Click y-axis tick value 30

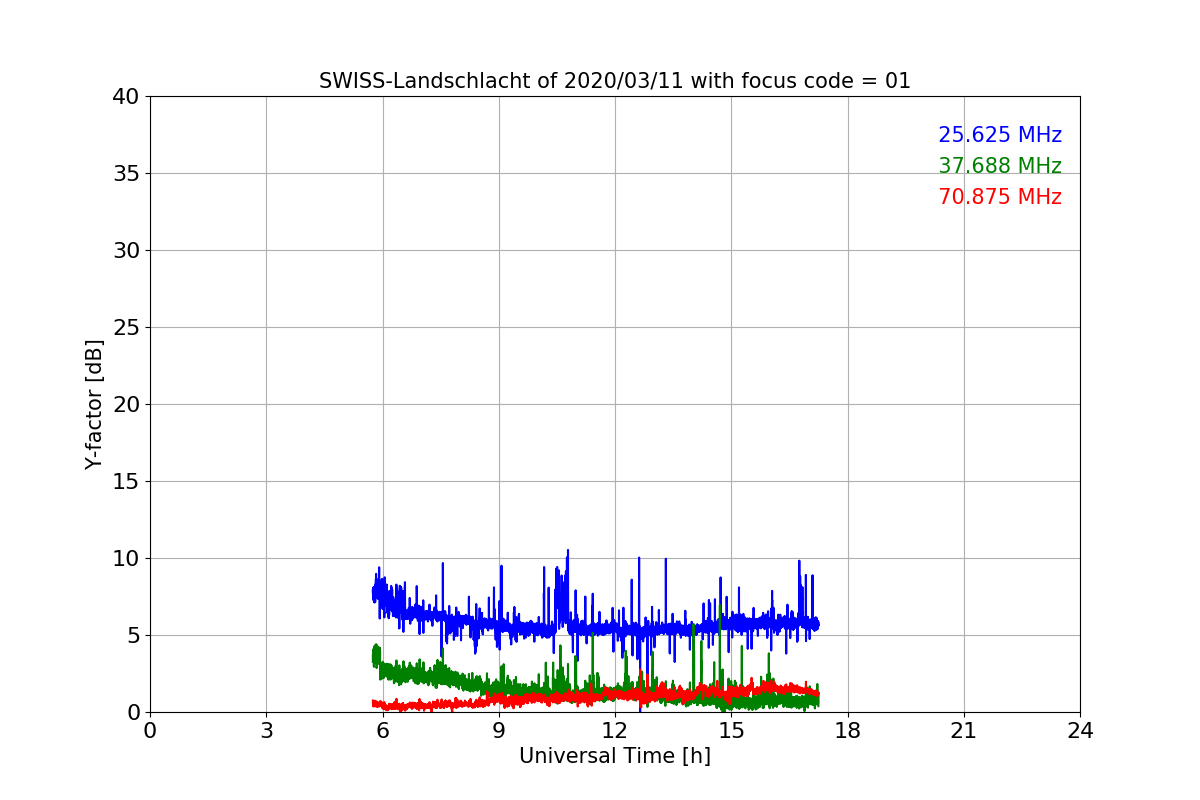(125, 251)
